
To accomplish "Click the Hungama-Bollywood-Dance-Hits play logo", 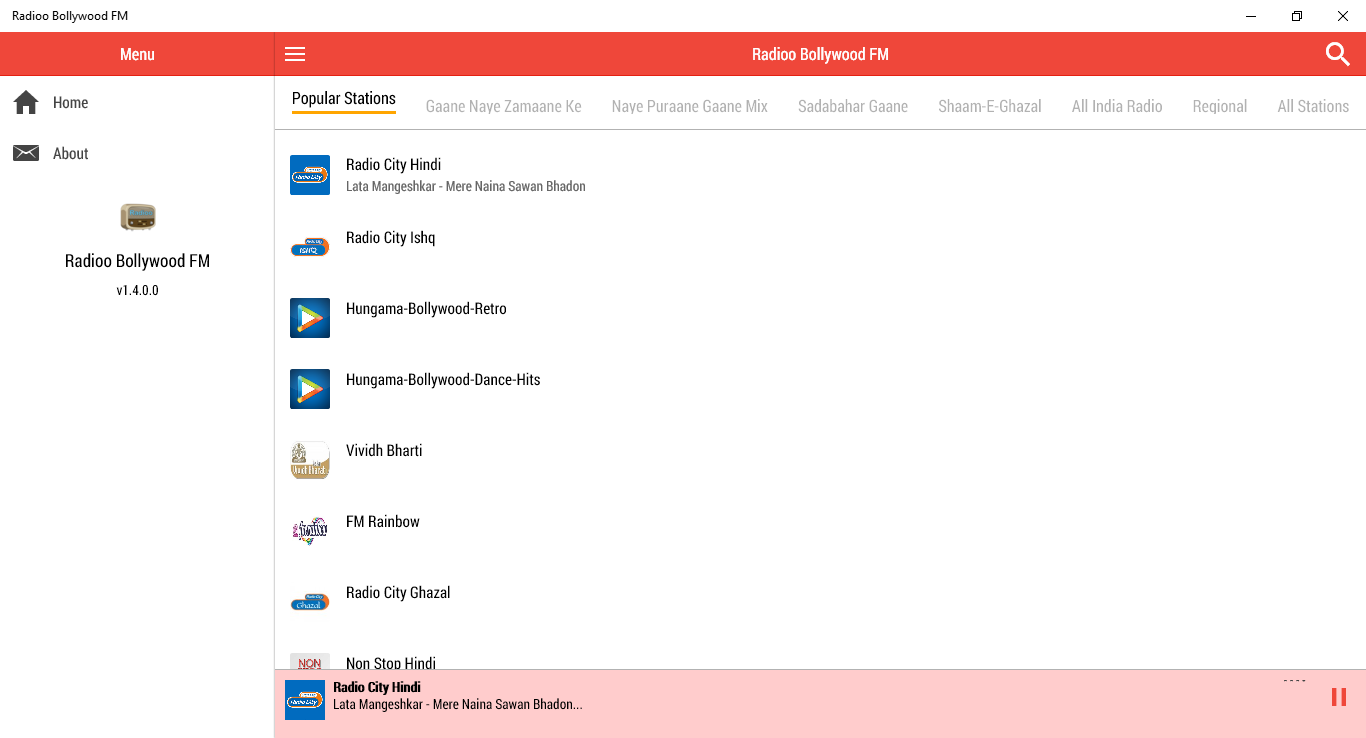I will (x=310, y=389).
